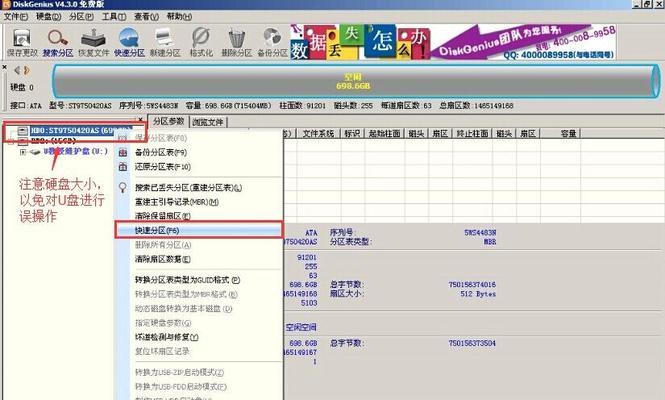Click the 数据丢失怎么办 banner graphic
Viewport: 665px width, 400px height.
(x=360, y=42)
